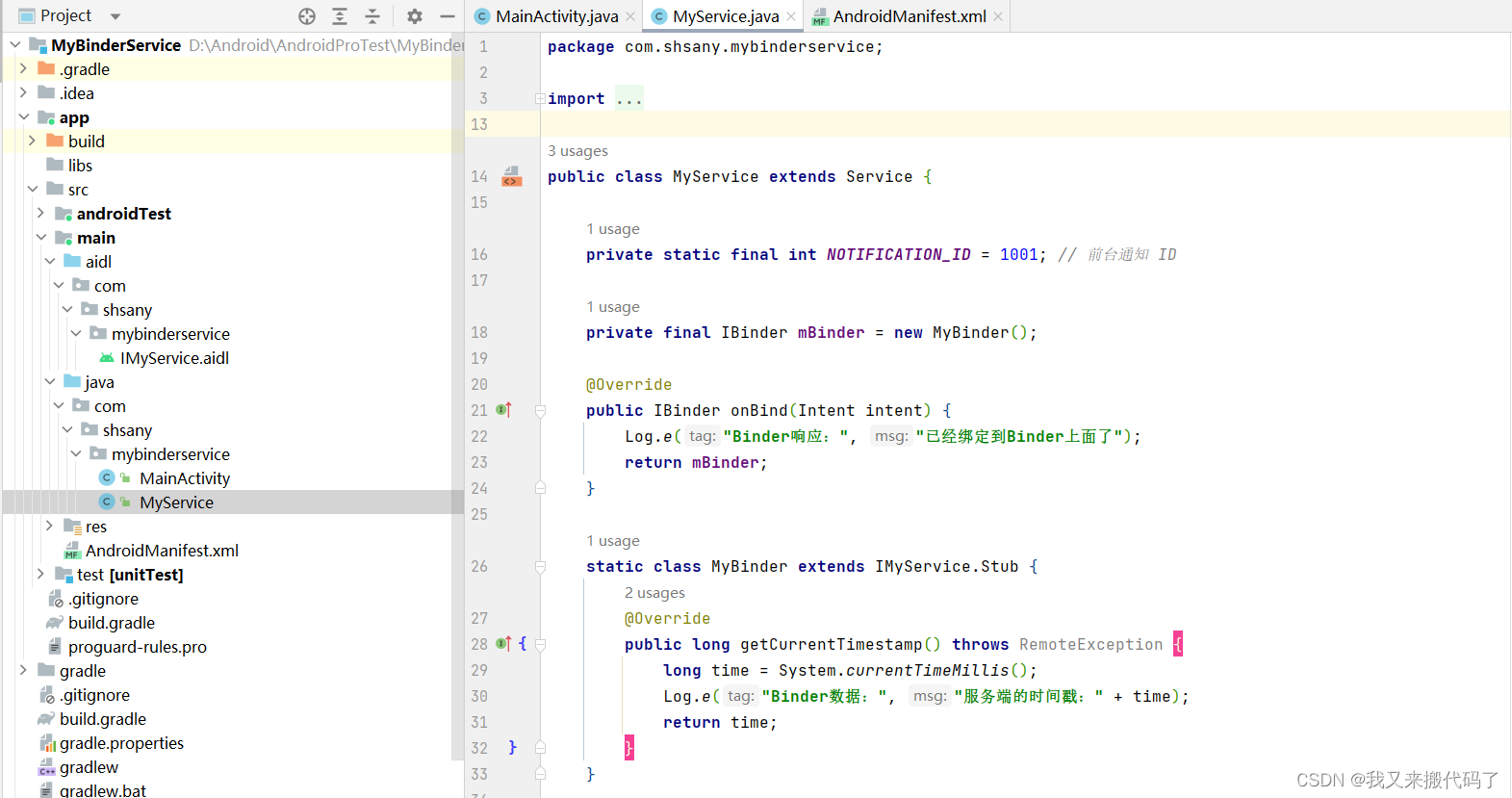Screen dimensions: 1512x798
Task: Select IMyService.aidl file
Action: point(174,358)
